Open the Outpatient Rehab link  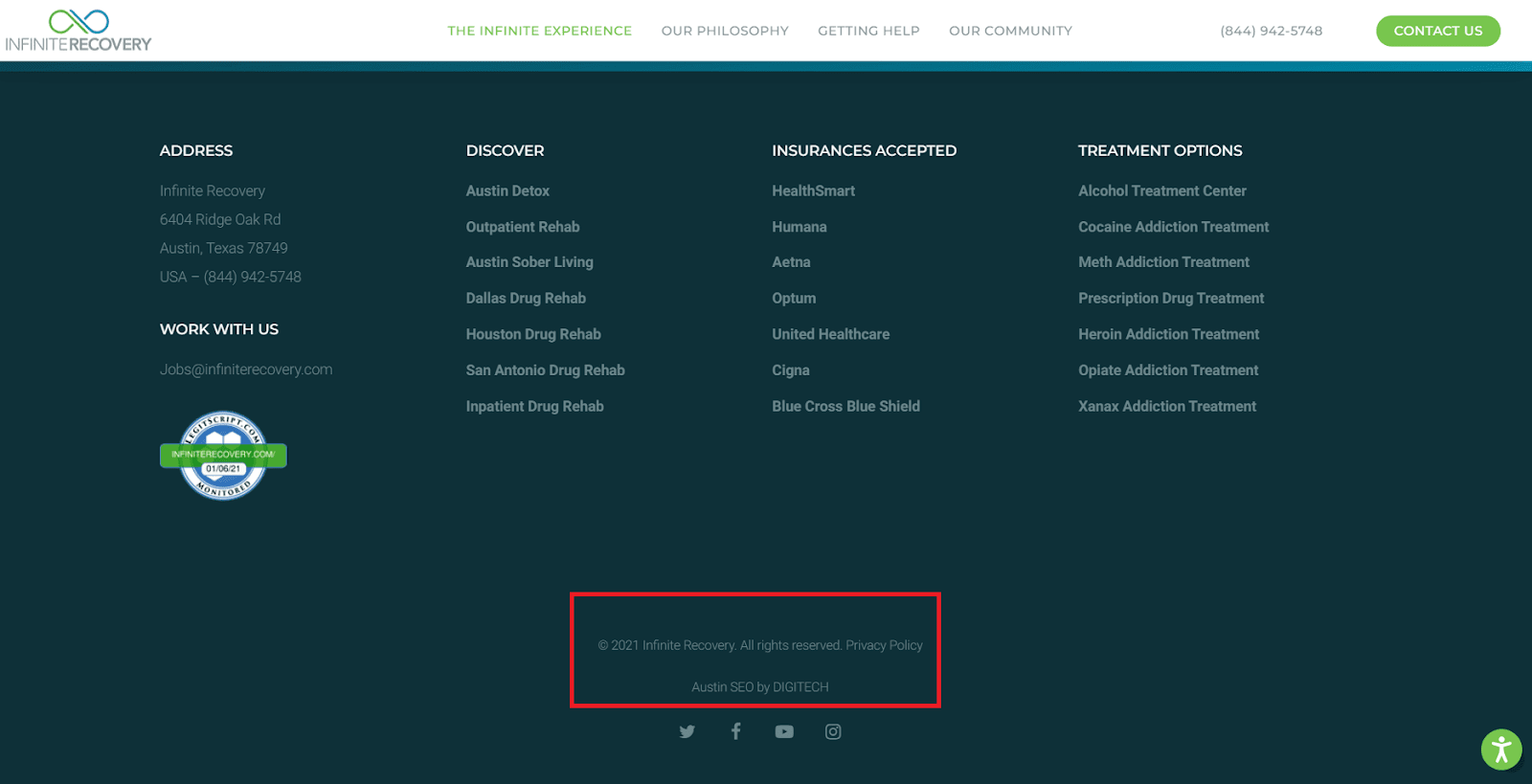pos(523,227)
